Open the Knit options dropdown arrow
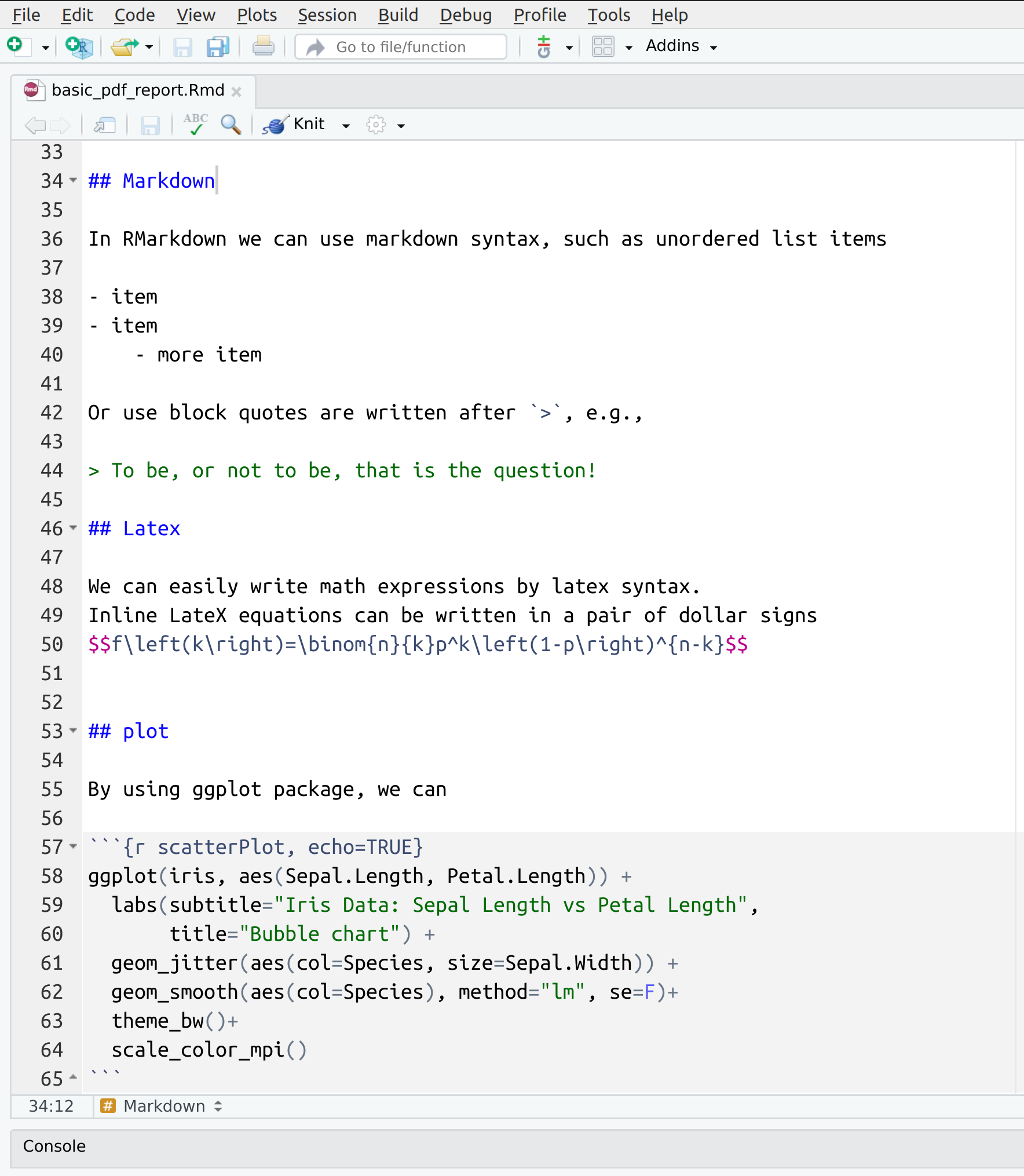Image resolution: width=1024 pixels, height=1176 pixels. (x=346, y=126)
